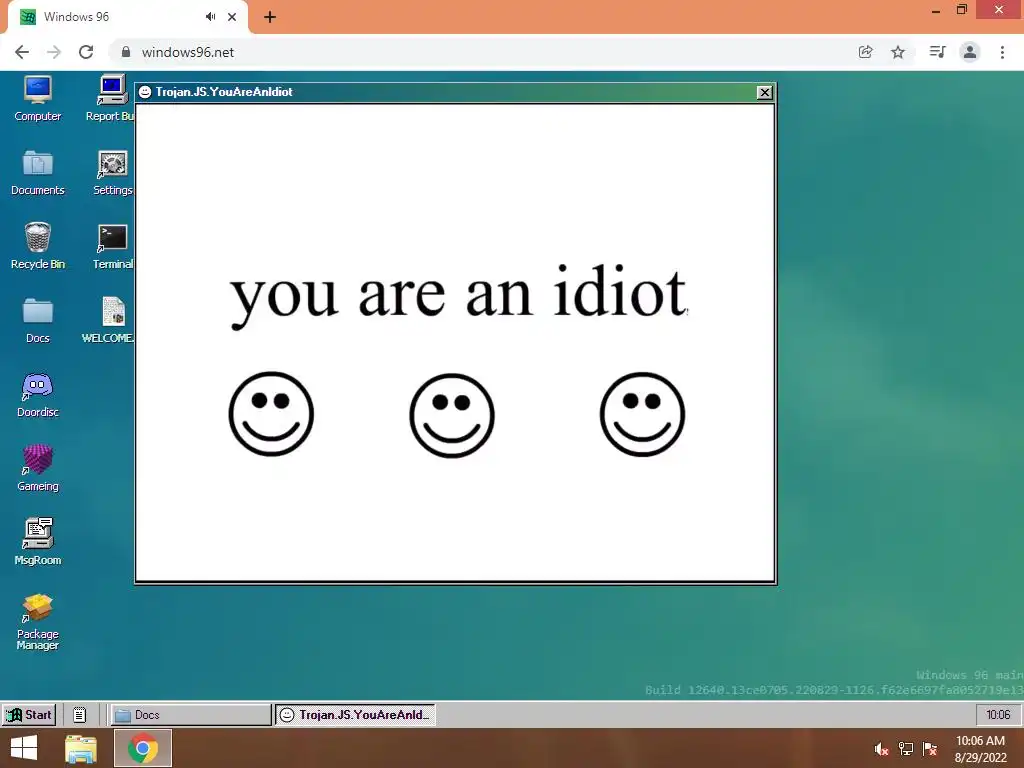Click the Chrome icon in host taskbar
Image resolution: width=1024 pixels, height=768 pixels.
[x=143, y=748]
